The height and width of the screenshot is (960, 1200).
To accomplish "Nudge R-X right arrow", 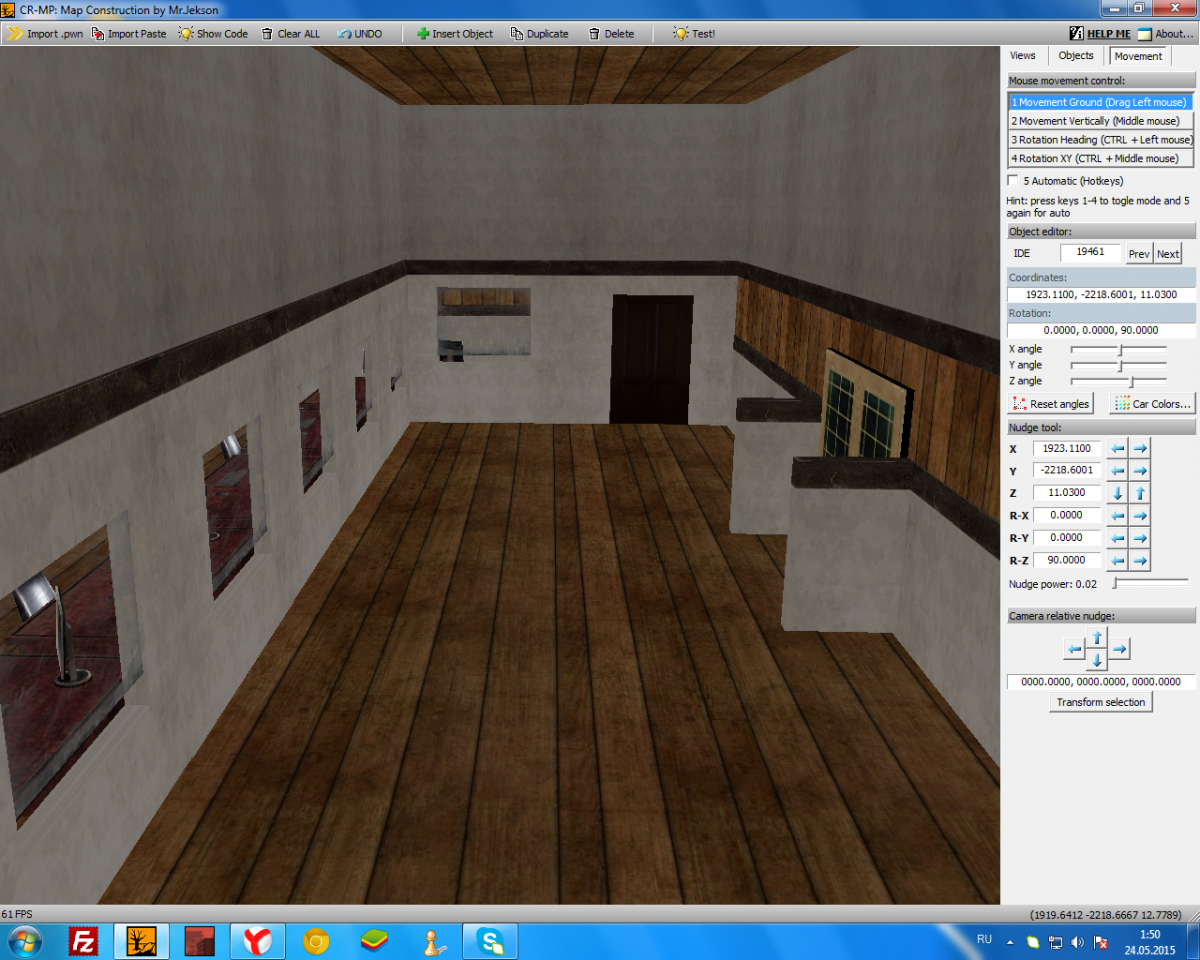I will tap(1140, 515).
